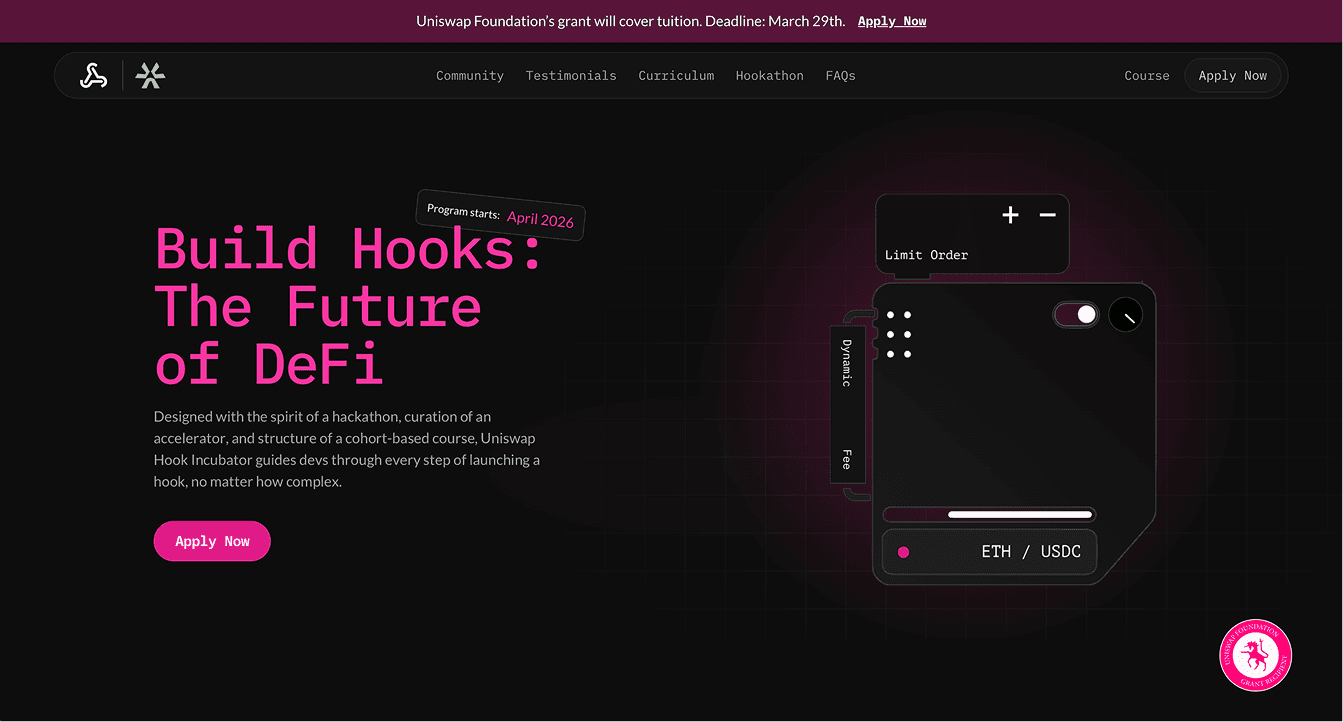
Task: Go to the FAQs section
Action: click(840, 76)
